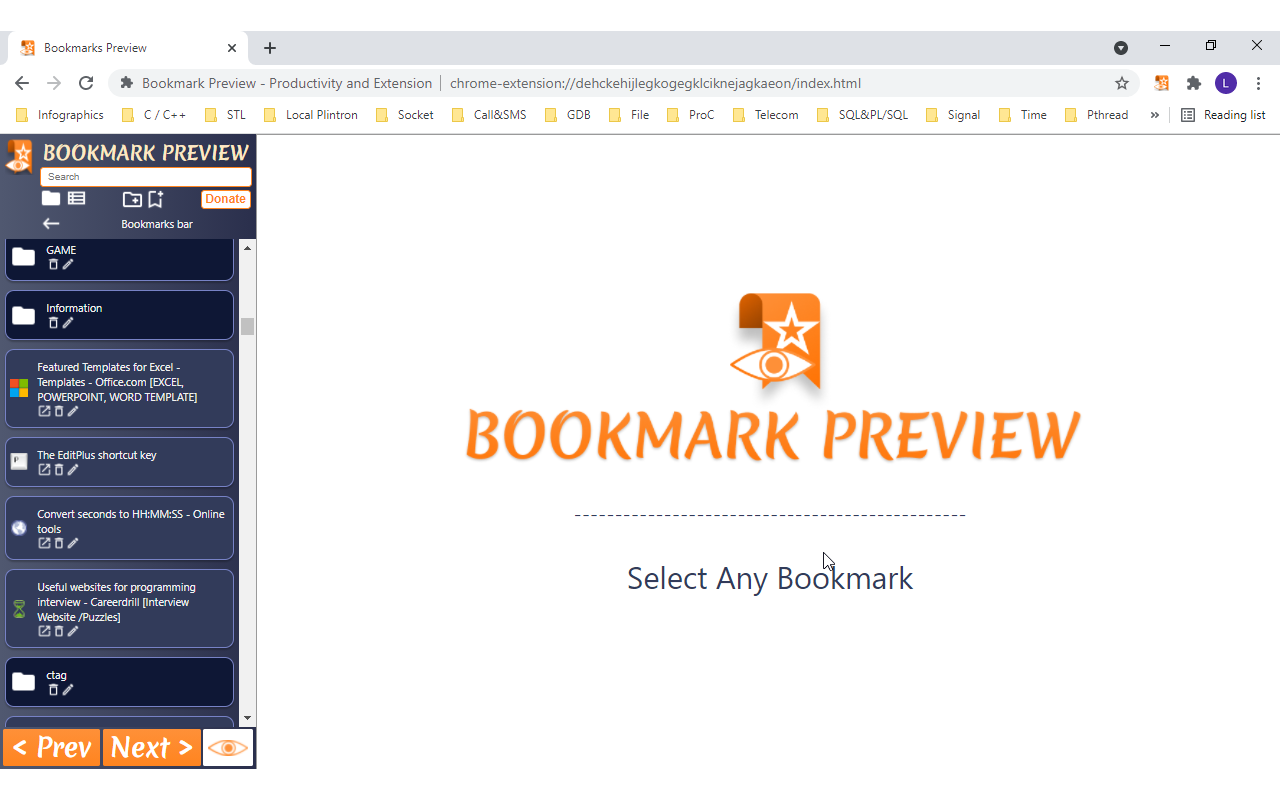Bookmark the current page via the star icon
Viewport: 1280px width, 800px height.
1122,83
